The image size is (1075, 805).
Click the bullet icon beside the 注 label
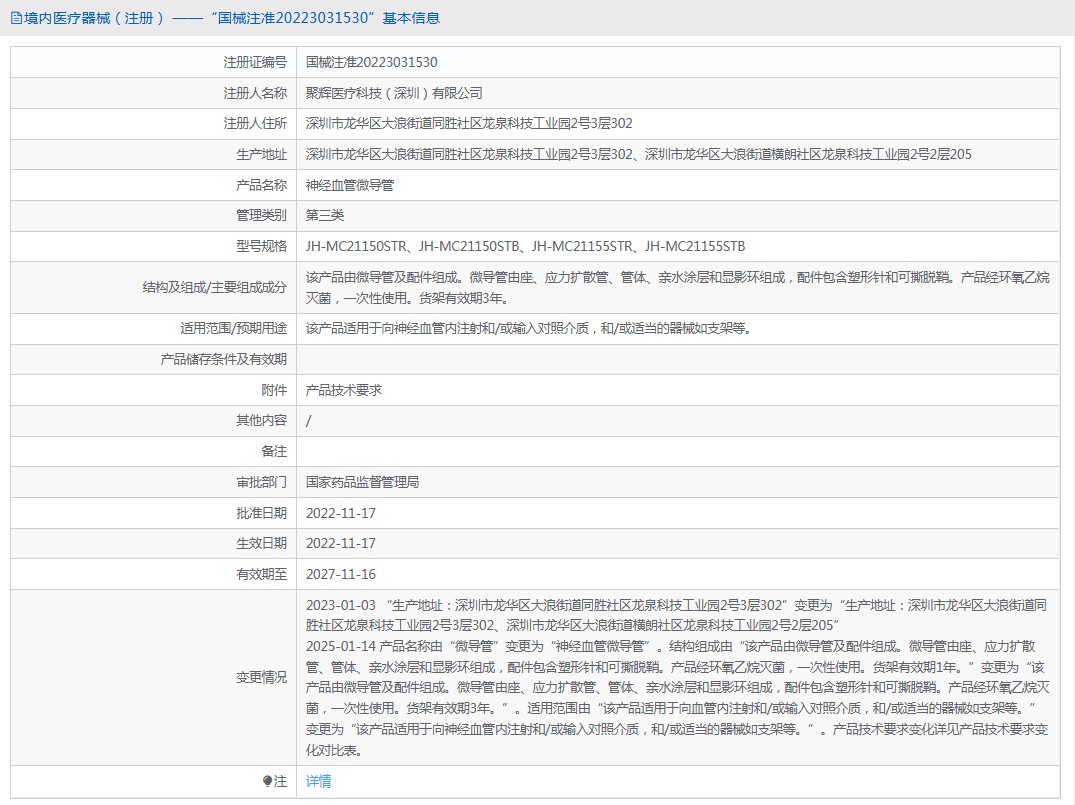267,781
